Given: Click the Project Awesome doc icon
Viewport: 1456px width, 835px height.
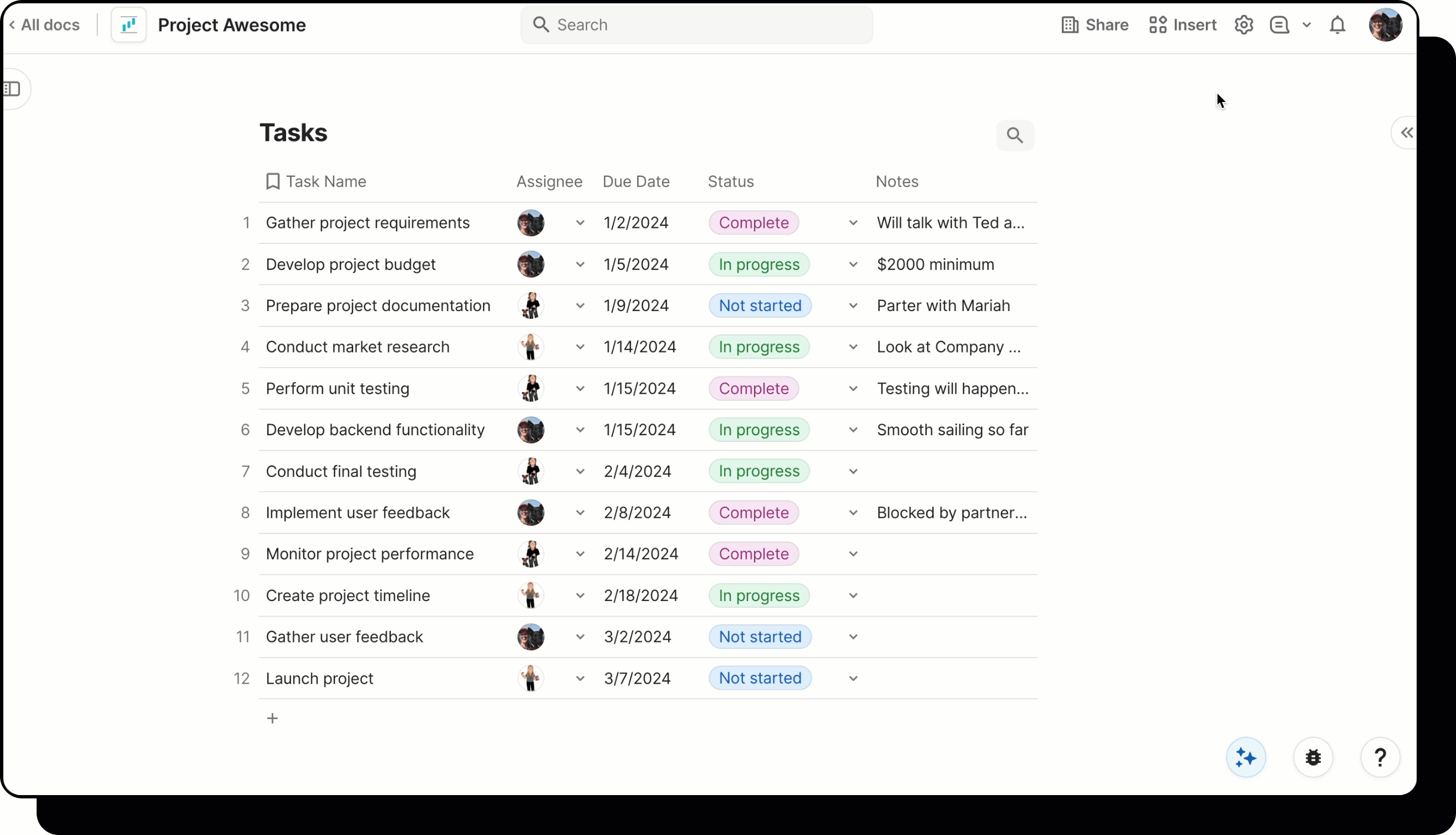Looking at the screenshot, I should tap(129, 26).
